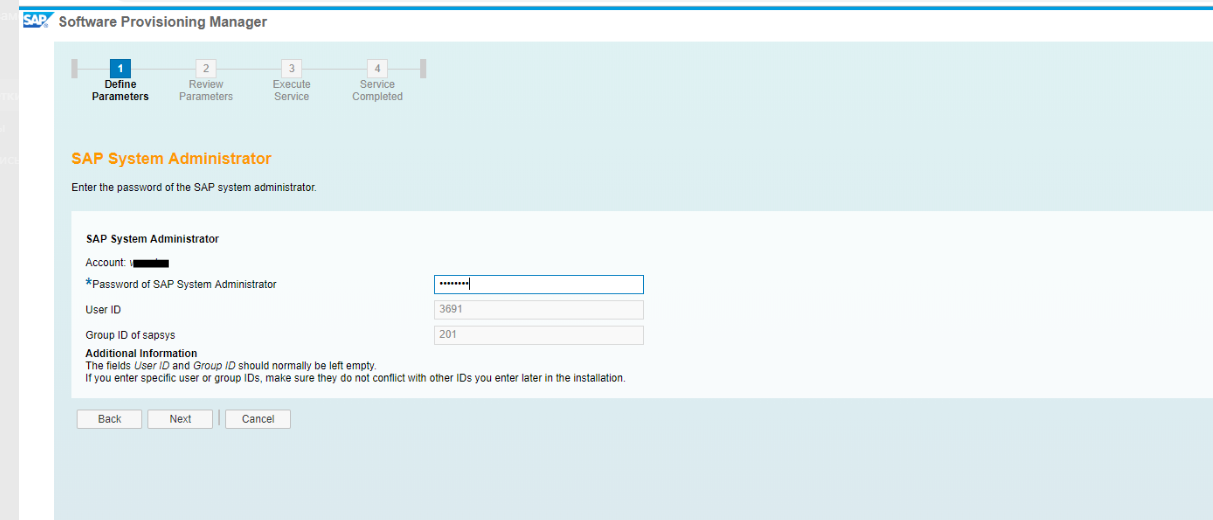Click the 'User ID' field label
Viewport: 1213px width, 520px height.
(103, 310)
